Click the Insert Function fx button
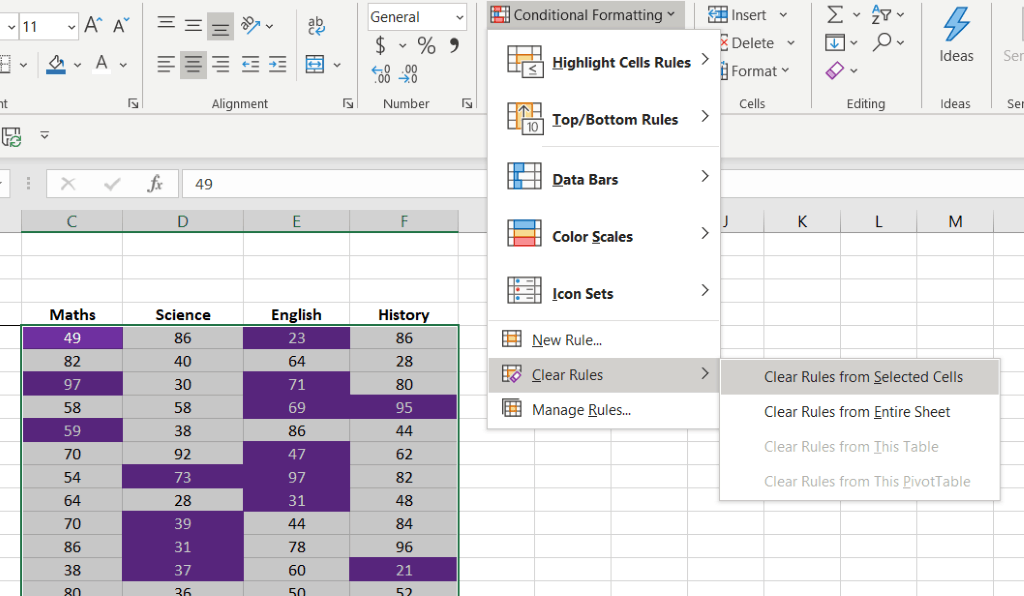Screen dimensions: 1024x596 pos(155,184)
